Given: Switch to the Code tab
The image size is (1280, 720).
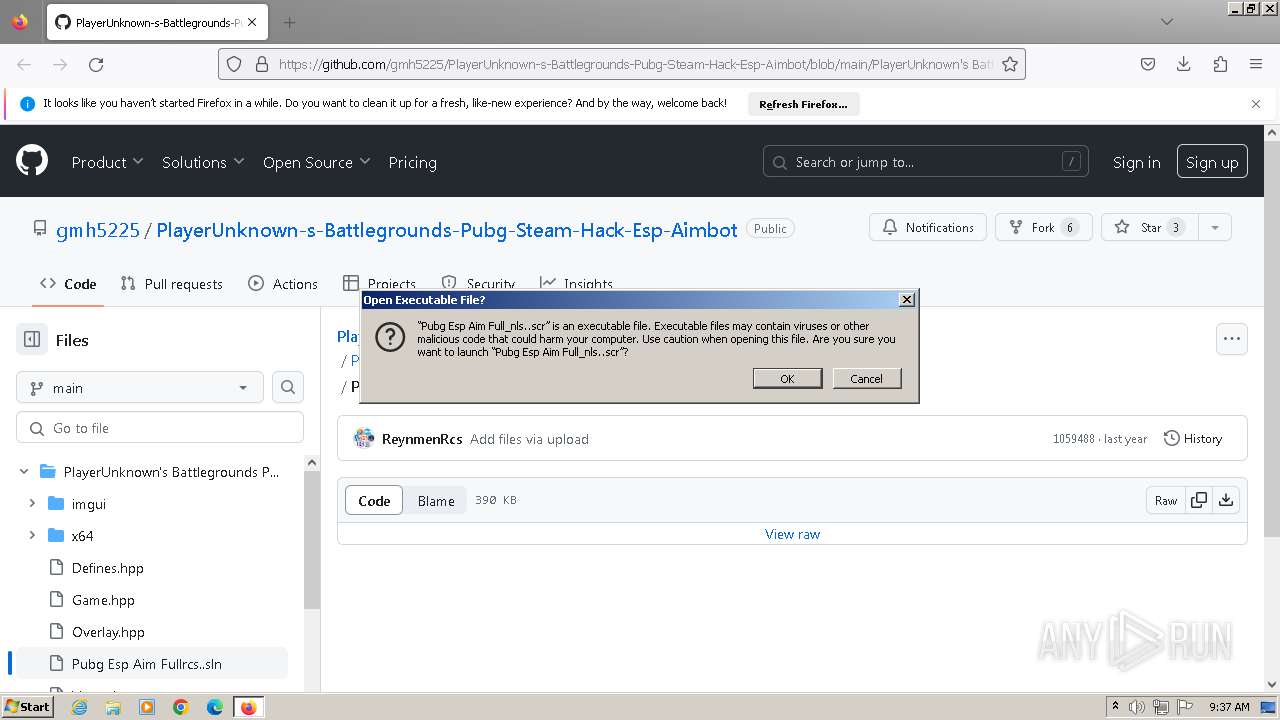Looking at the screenshot, I should coord(68,284).
